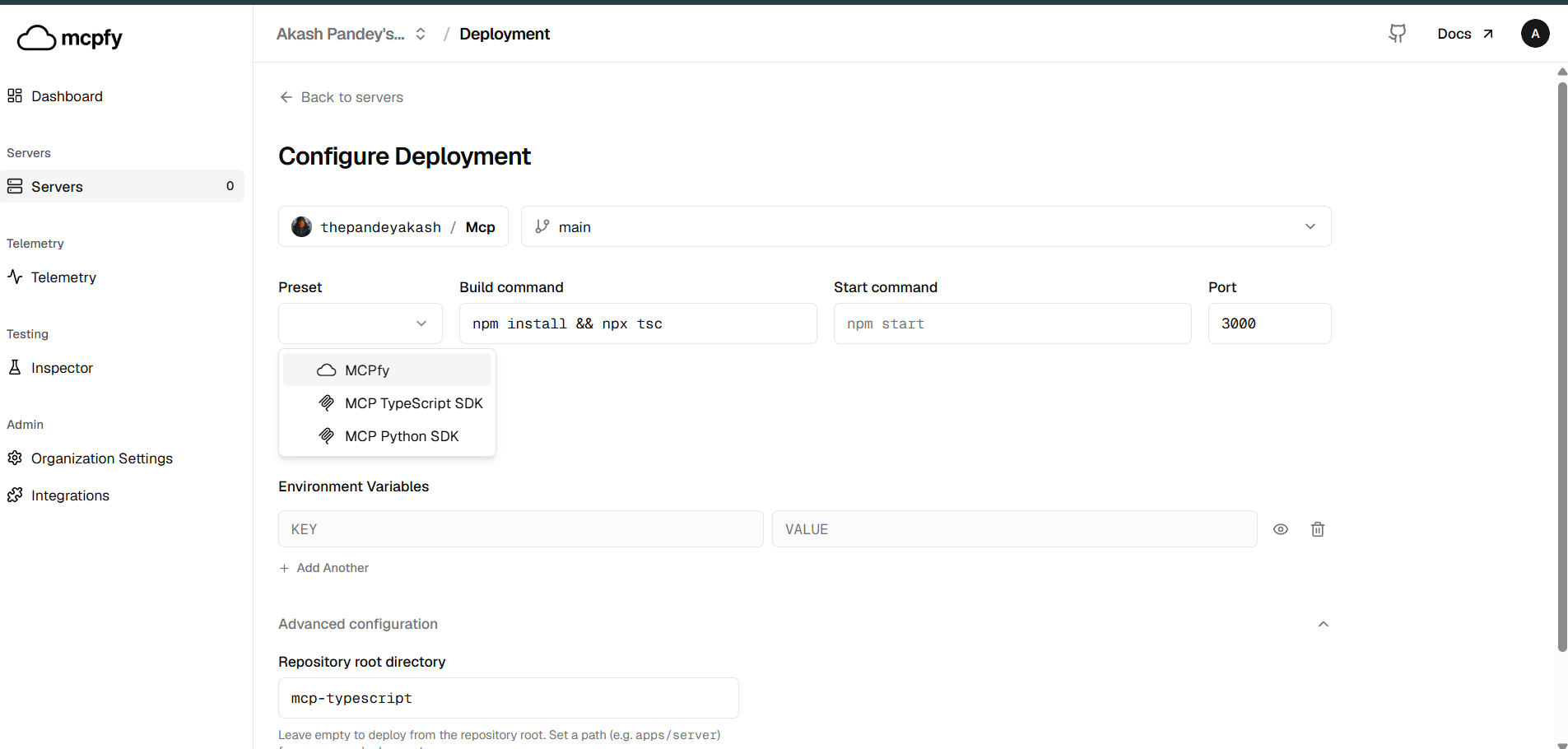Image resolution: width=1568 pixels, height=749 pixels.
Task: Click the Repository root directory field
Action: [509, 698]
